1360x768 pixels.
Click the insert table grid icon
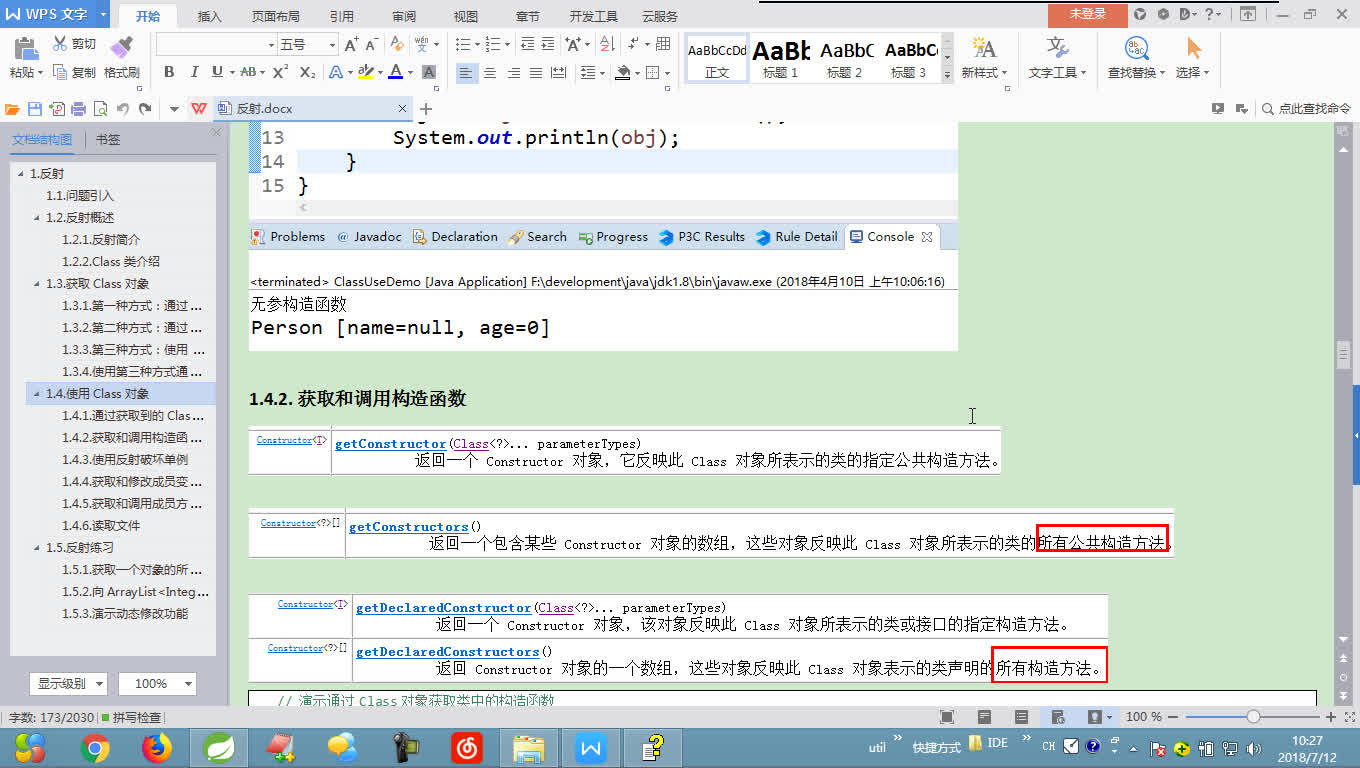click(662, 45)
